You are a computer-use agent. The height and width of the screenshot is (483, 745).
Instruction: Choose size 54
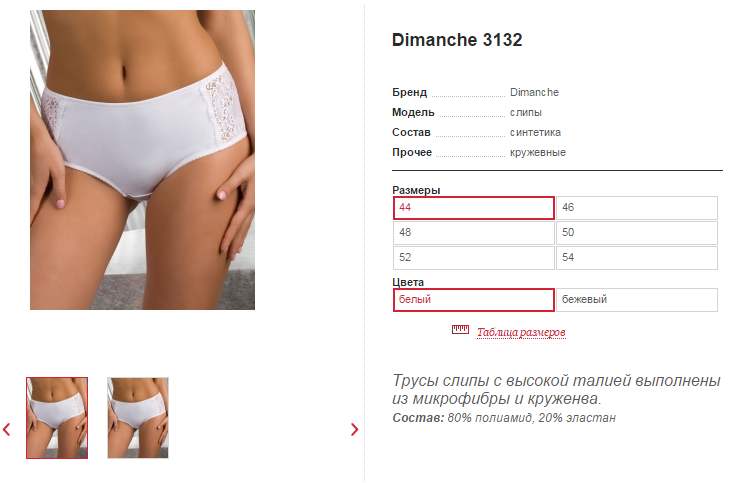637,258
